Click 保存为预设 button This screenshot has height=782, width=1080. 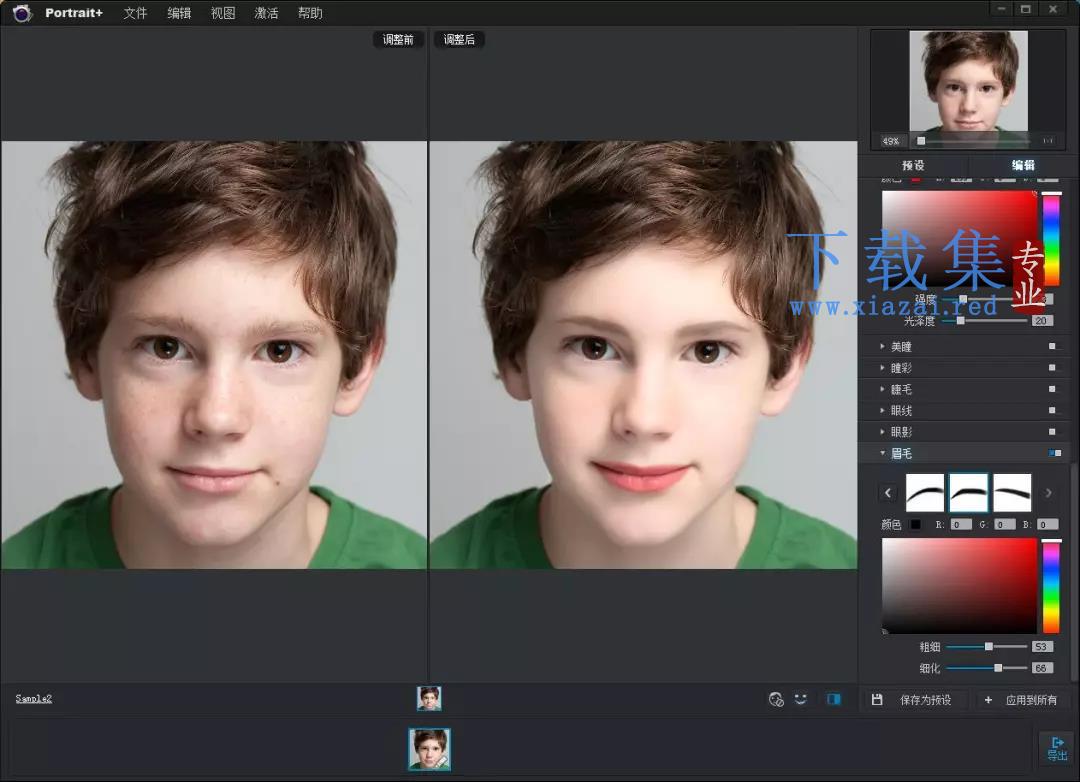click(x=925, y=700)
